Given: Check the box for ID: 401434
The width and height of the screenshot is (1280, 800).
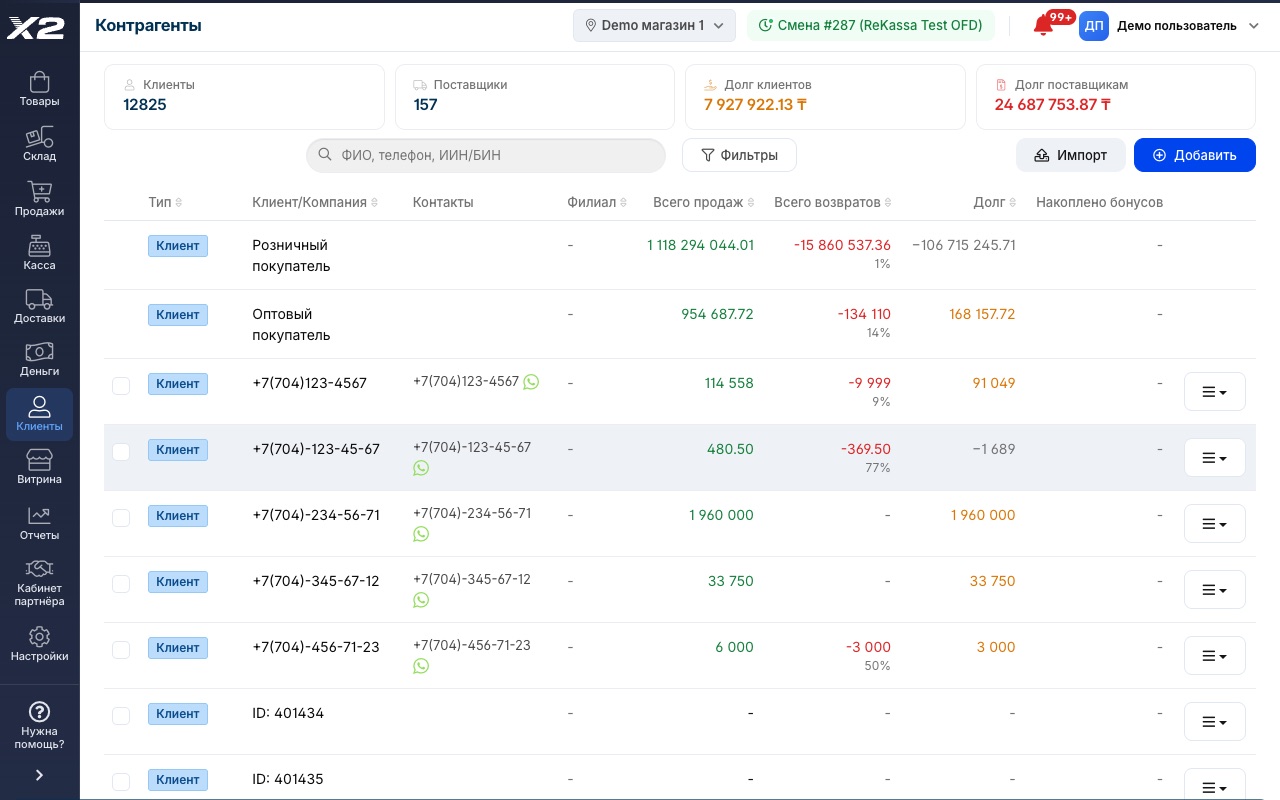Looking at the screenshot, I should tap(121, 715).
